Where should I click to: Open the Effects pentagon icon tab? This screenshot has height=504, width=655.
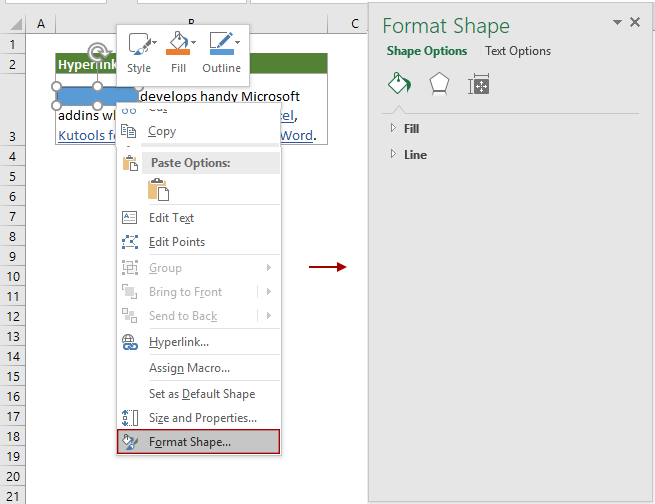point(439,85)
